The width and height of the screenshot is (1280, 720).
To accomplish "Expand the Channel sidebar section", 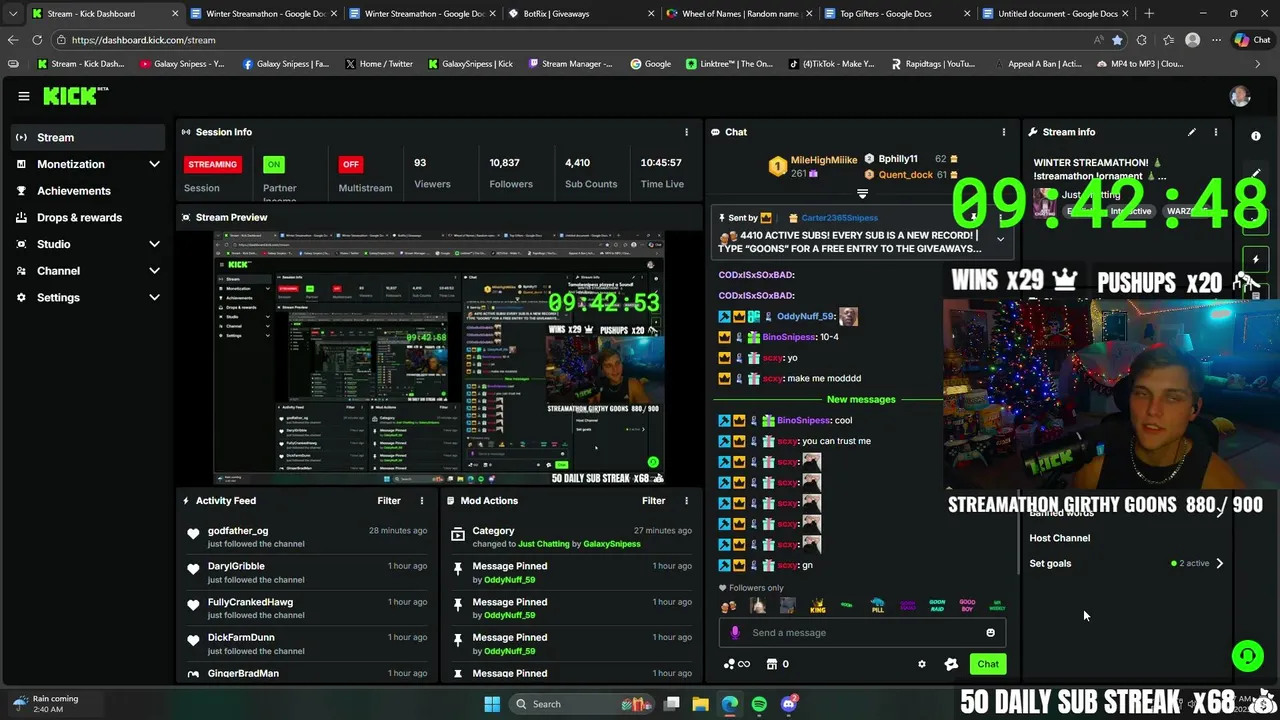I will coord(154,271).
